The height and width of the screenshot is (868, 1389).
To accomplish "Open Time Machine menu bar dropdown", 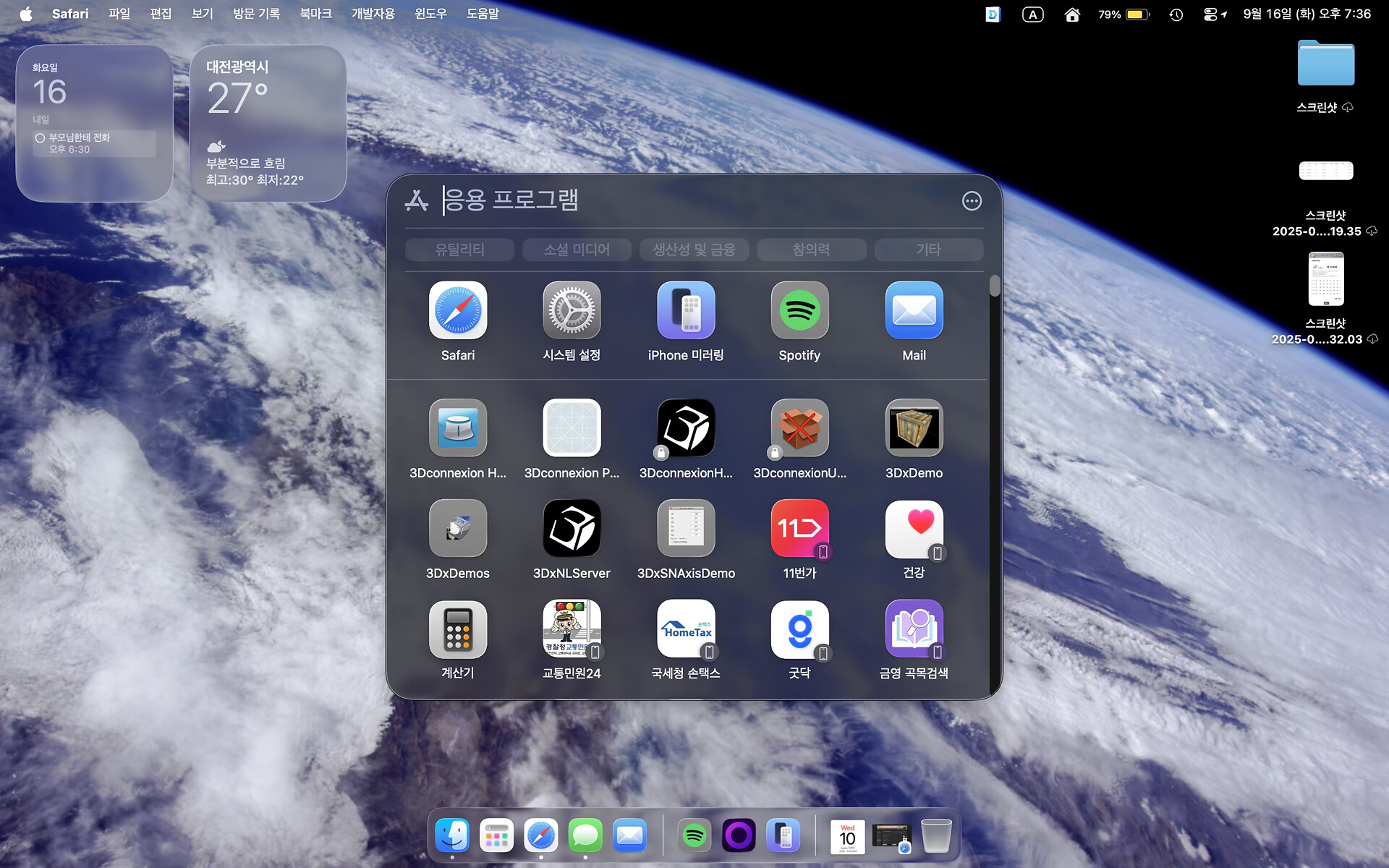I will [x=1176, y=14].
